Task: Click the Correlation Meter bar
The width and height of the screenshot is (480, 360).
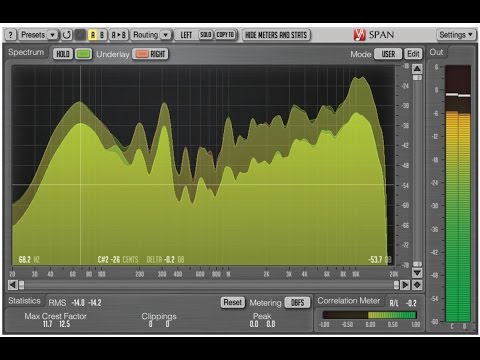Action: (x=369, y=315)
